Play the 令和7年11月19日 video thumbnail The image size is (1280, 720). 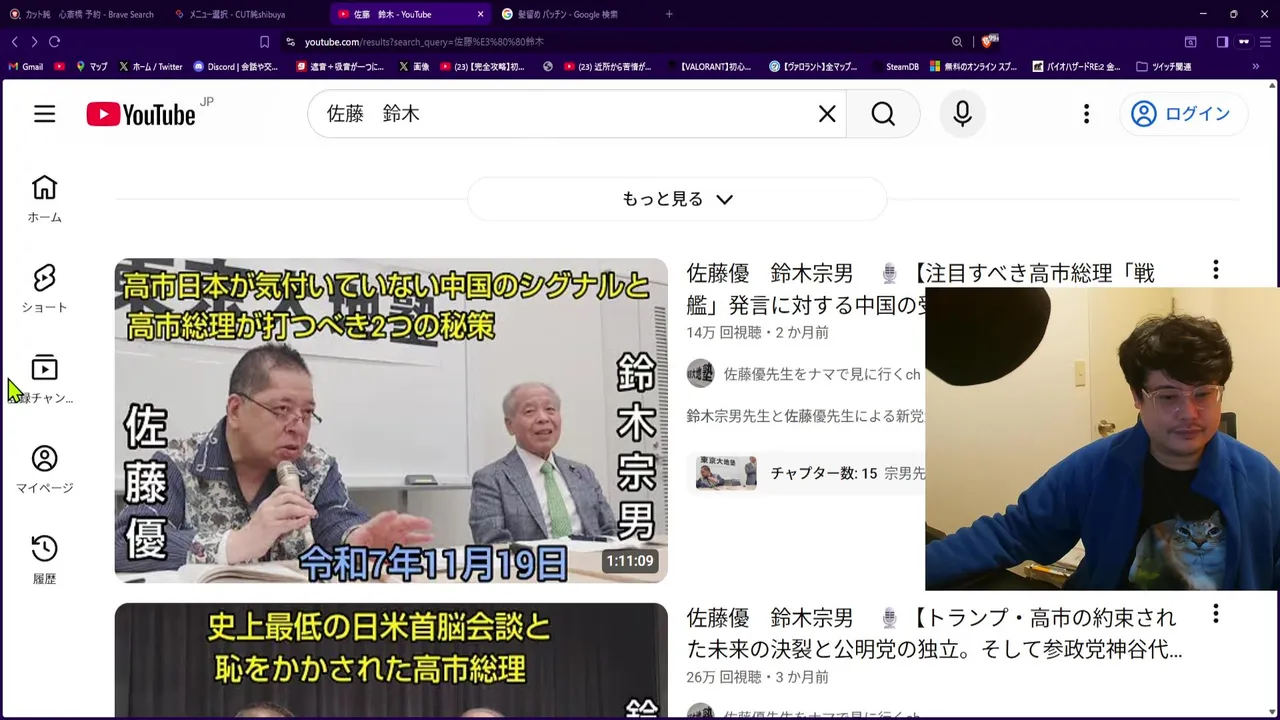point(391,420)
